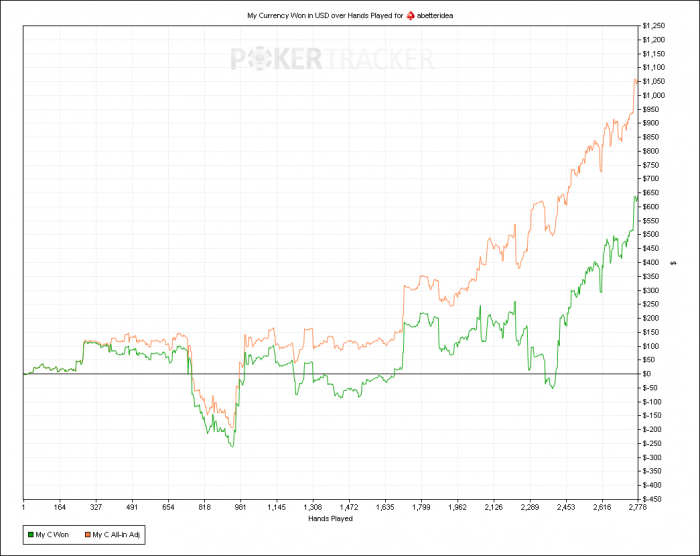Click the 'Hands Played' axis label
Viewport: 700px width, 556px height.
point(330,518)
